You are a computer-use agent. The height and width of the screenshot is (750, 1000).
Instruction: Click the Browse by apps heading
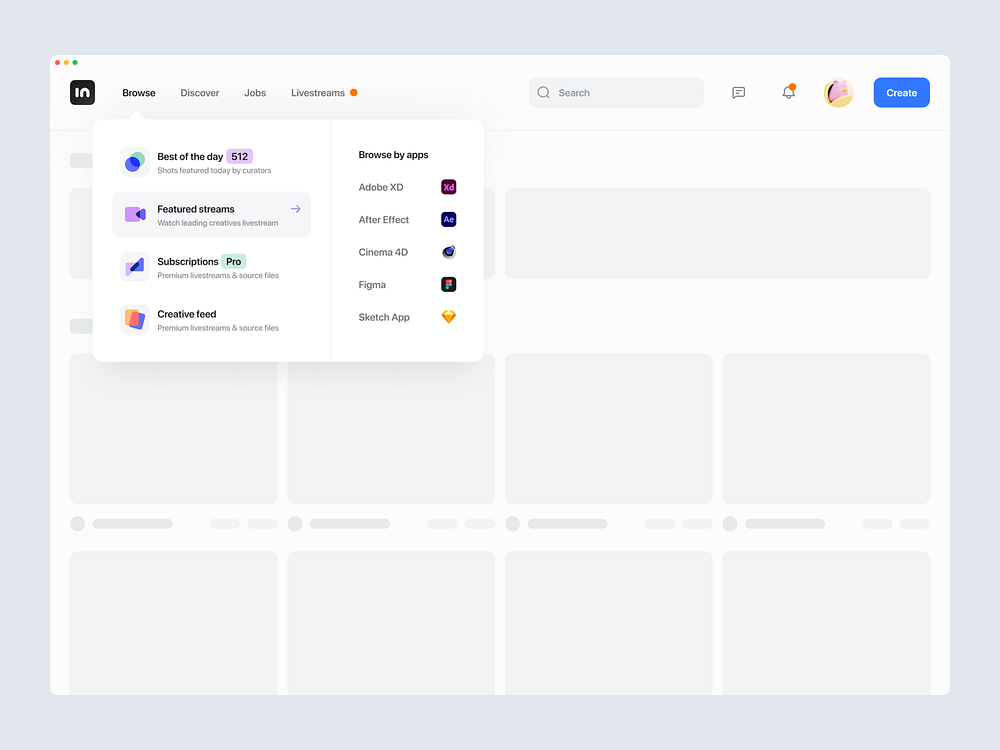click(393, 155)
